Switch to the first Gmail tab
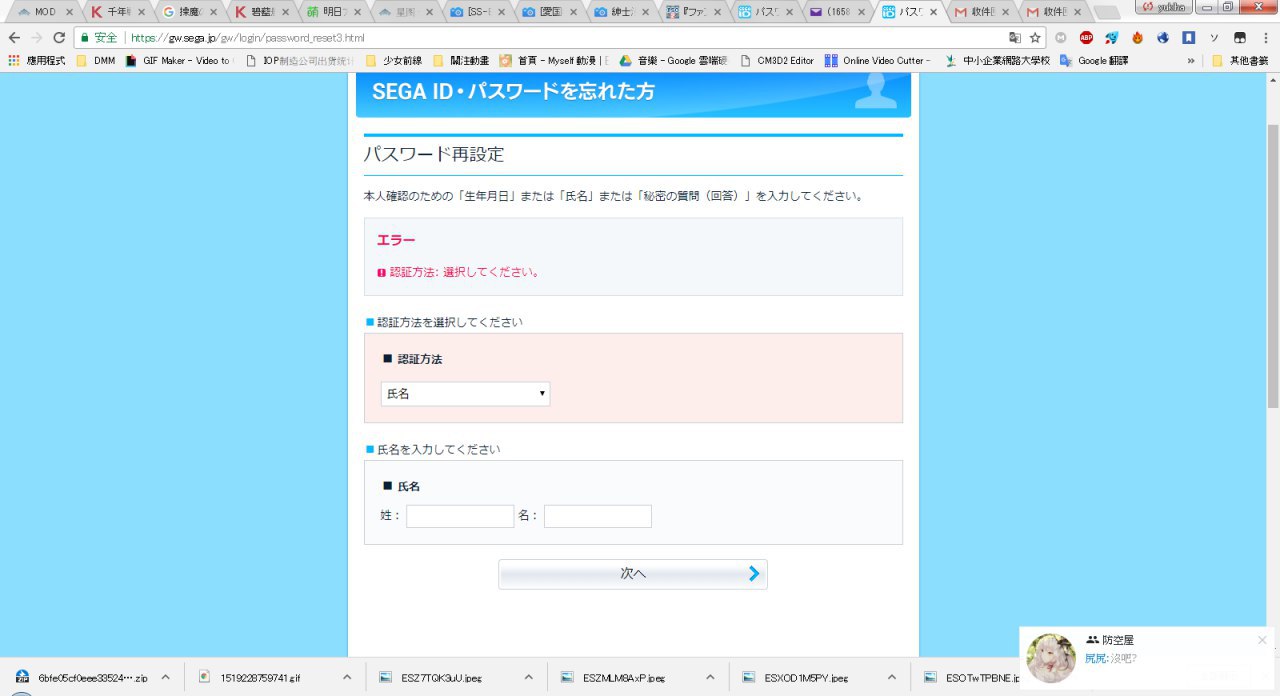The width and height of the screenshot is (1280, 696). coord(979,12)
